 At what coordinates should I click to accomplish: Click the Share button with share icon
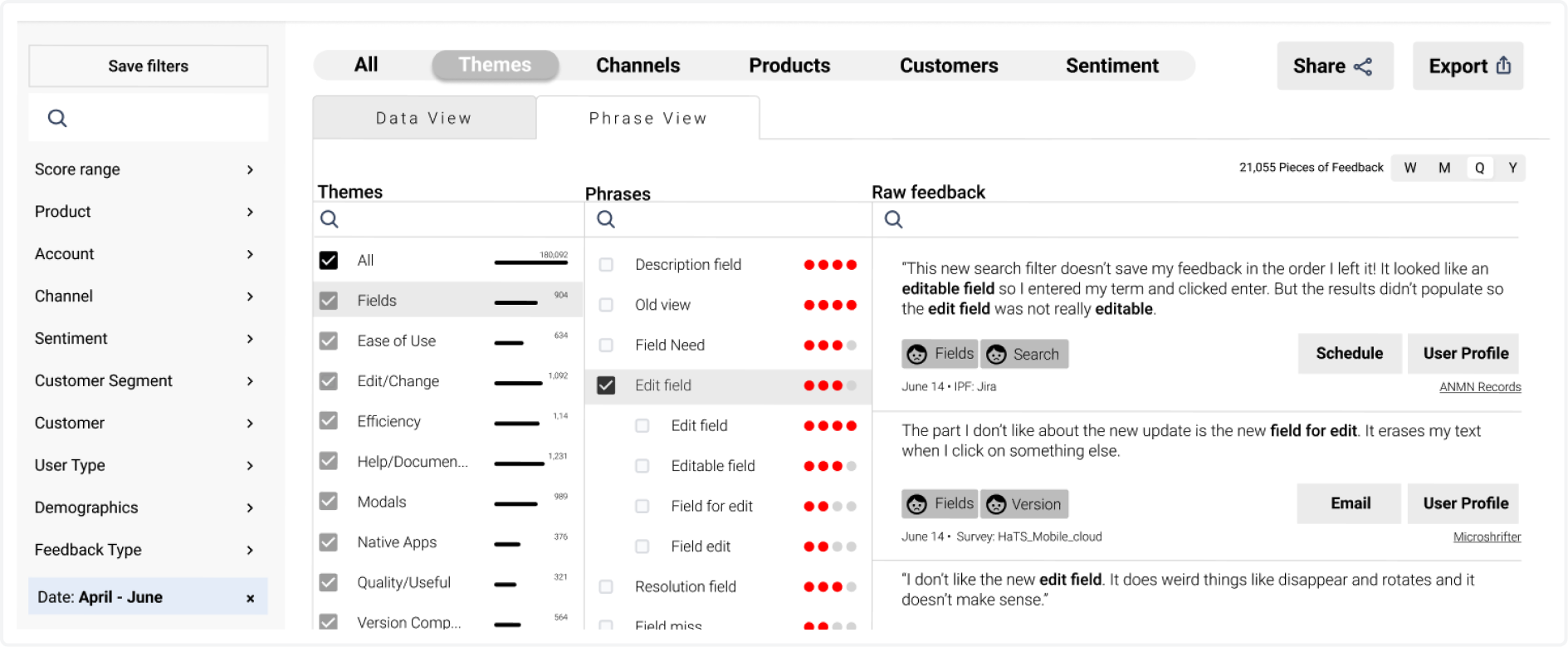(1334, 66)
